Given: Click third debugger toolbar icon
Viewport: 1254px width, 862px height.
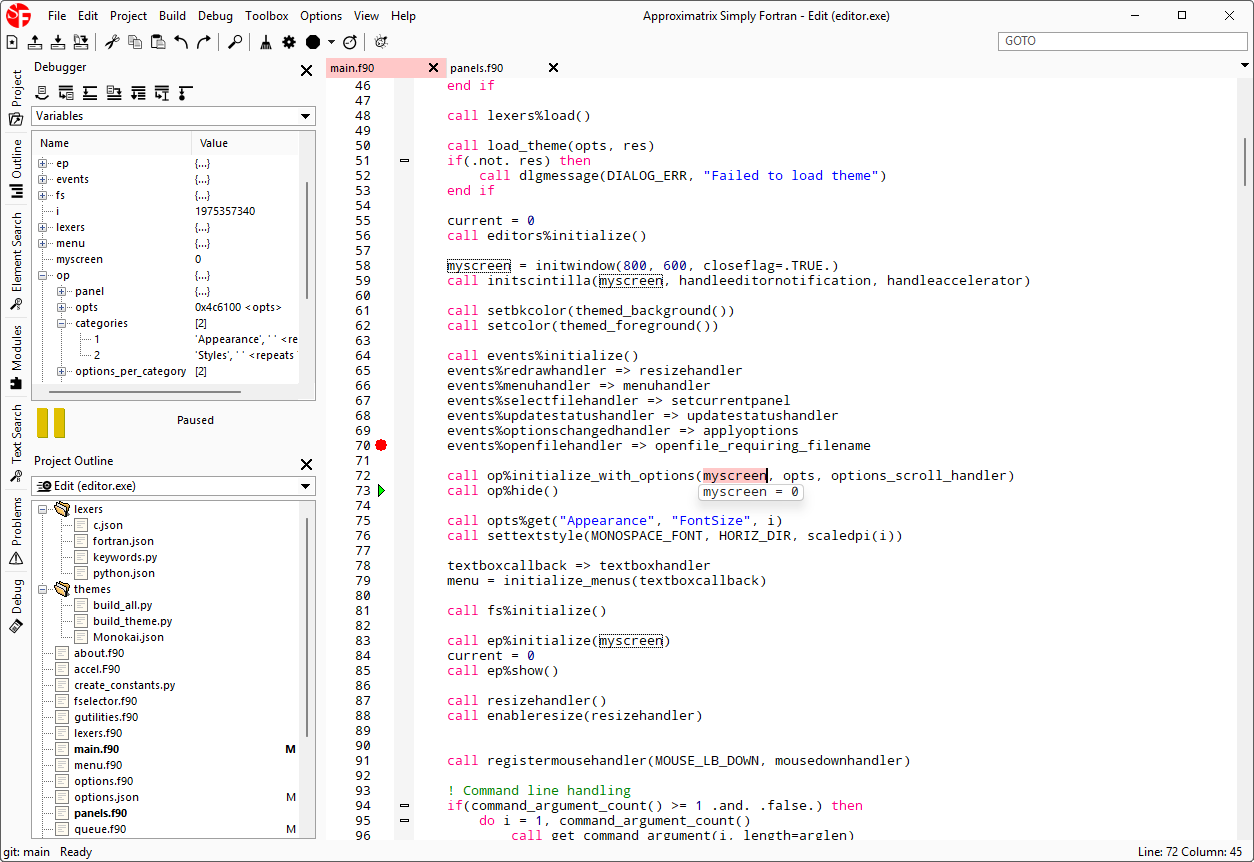Looking at the screenshot, I should coord(90,93).
